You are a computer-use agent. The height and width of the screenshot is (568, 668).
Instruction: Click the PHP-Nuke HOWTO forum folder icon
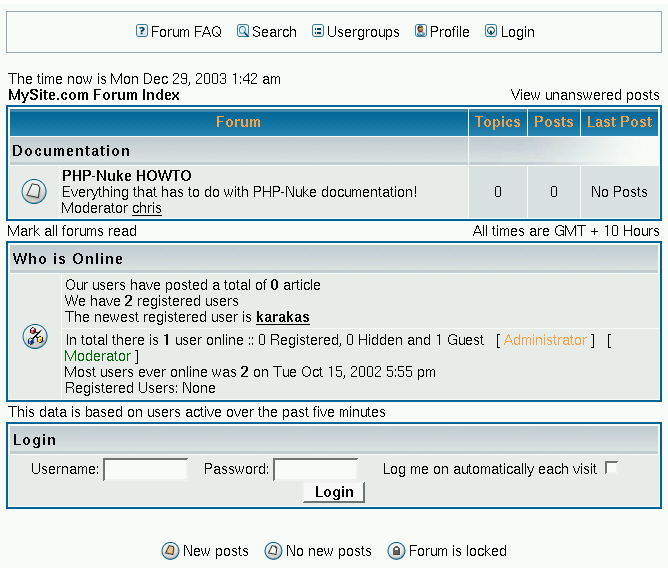point(34,191)
